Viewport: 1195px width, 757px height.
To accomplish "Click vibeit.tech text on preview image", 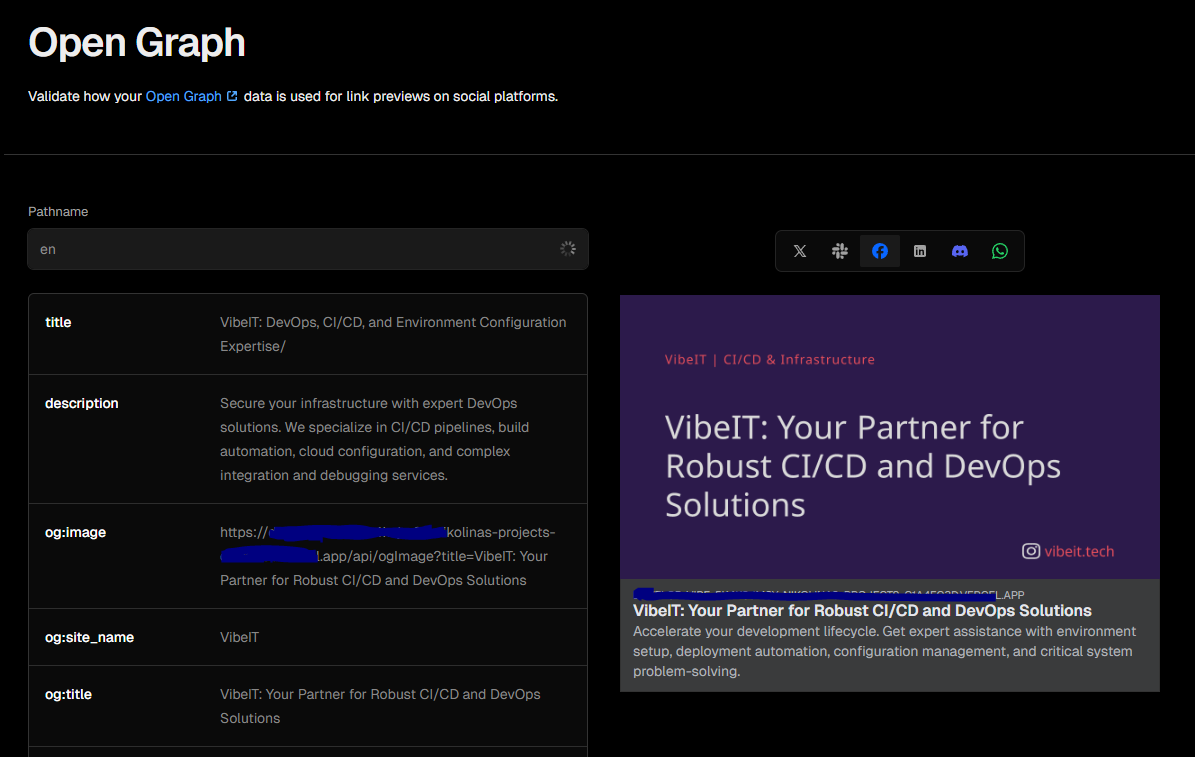I will tap(1079, 551).
